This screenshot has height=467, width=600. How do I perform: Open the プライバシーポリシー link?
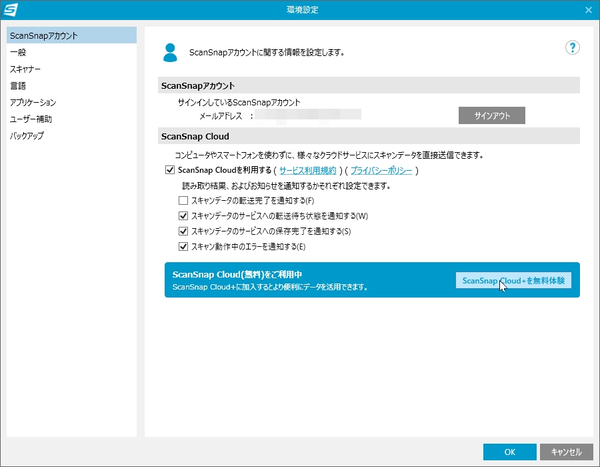pyautogui.click(x=382, y=170)
